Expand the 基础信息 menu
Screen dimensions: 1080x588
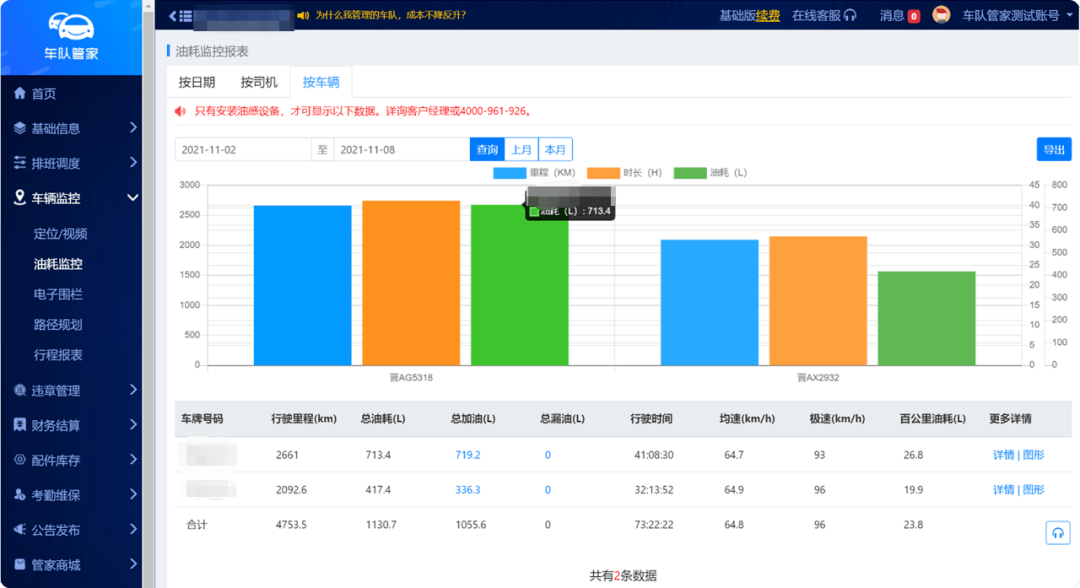click(133, 128)
